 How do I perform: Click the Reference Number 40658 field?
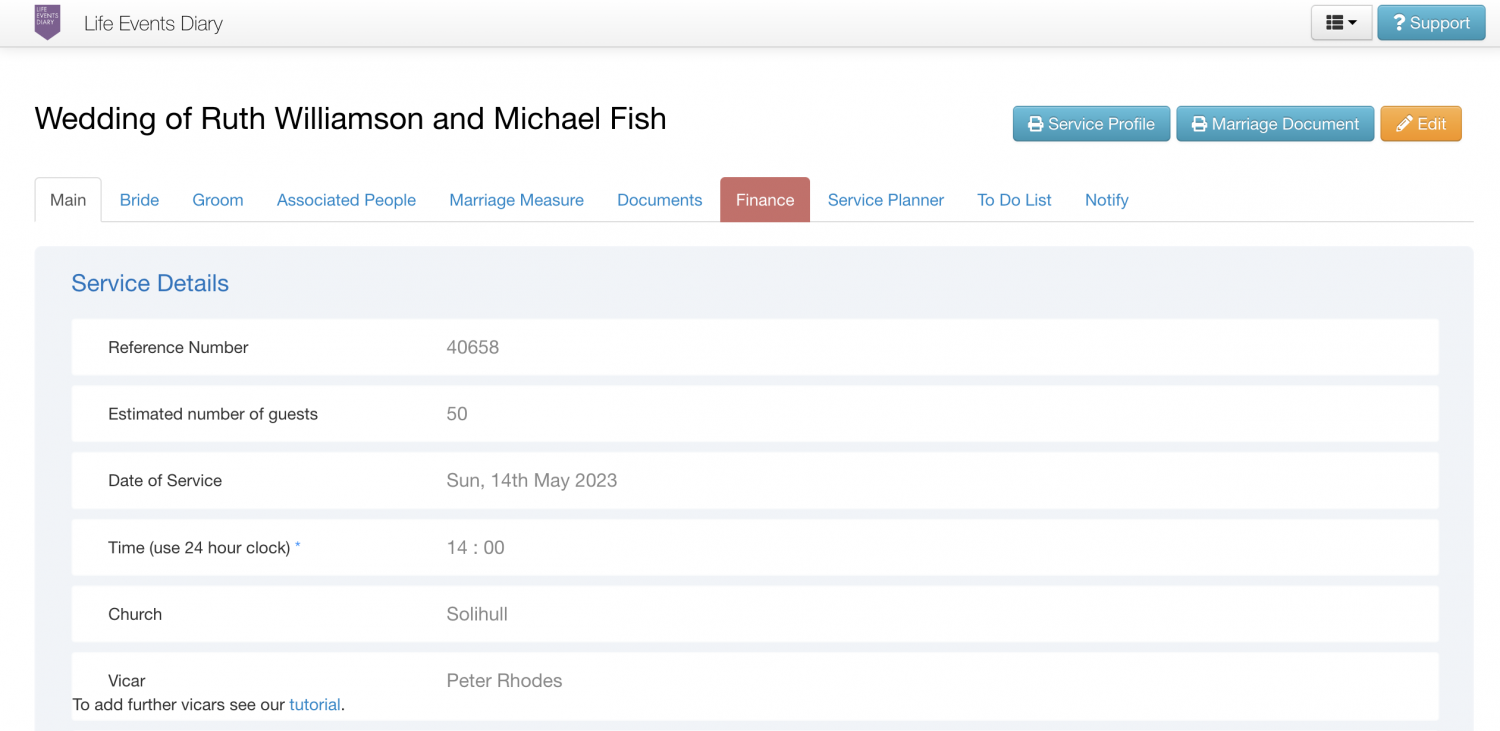point(472,348)
